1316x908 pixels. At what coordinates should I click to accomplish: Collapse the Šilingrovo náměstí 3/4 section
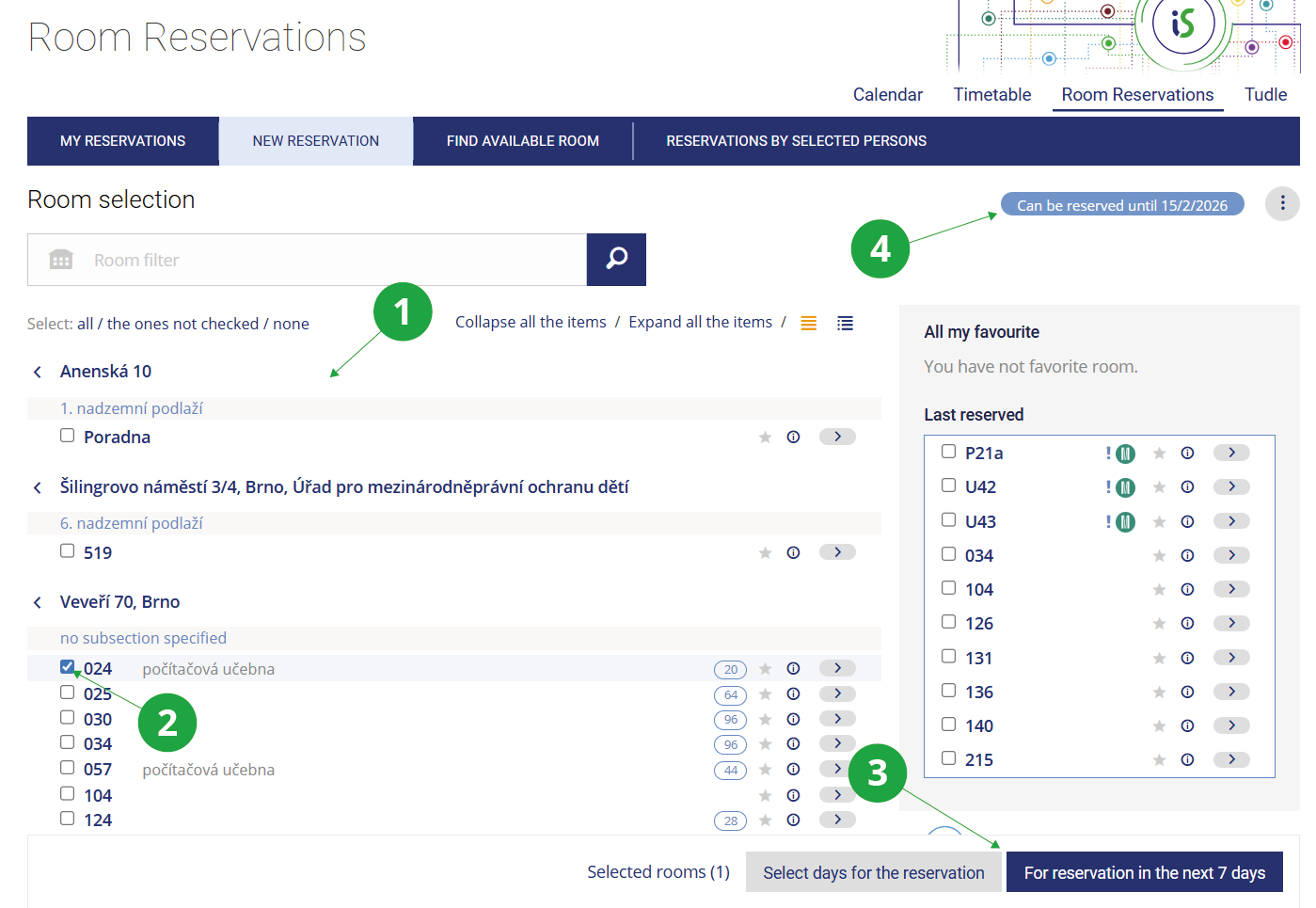click(x=38, y=487)
